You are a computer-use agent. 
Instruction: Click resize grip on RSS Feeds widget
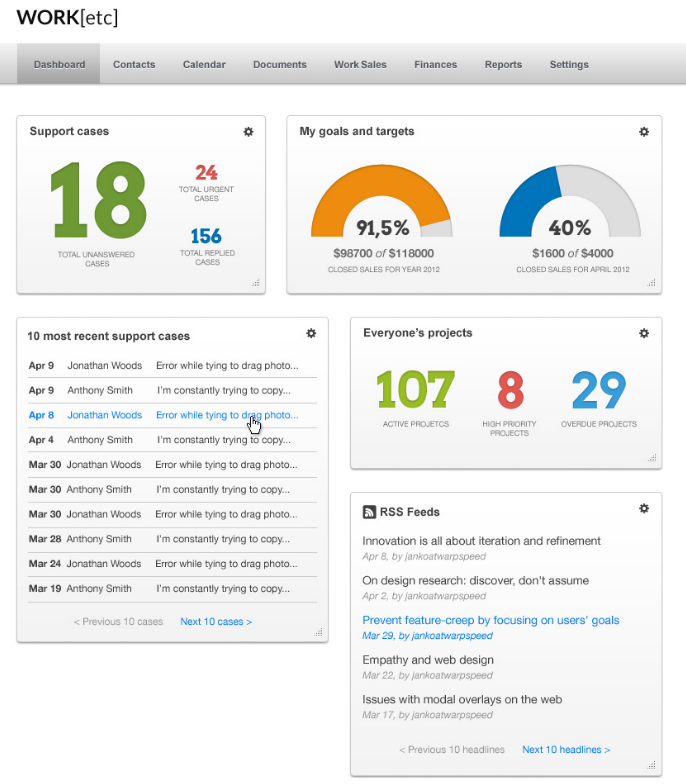652,766
